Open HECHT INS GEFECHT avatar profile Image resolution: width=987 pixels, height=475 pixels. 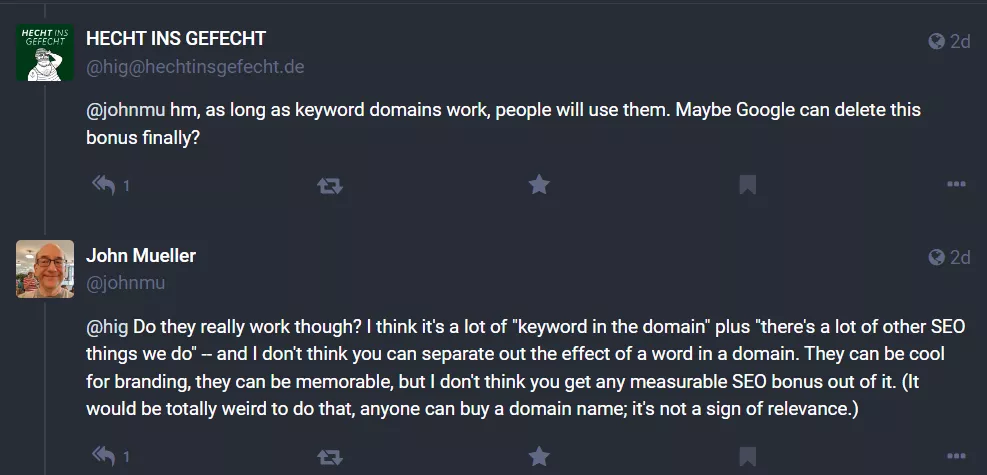coord(45,52)
